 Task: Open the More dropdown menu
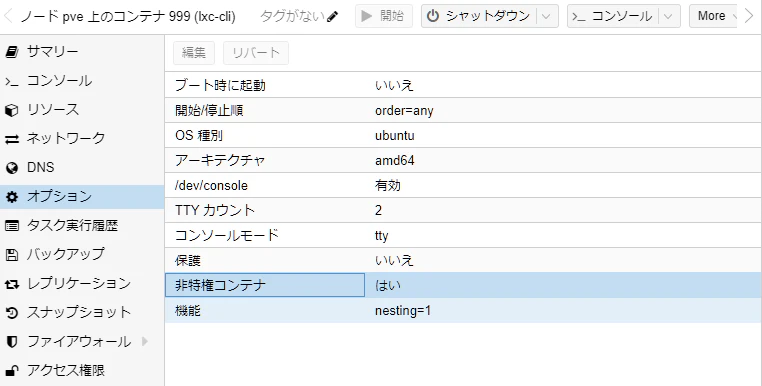713,16
